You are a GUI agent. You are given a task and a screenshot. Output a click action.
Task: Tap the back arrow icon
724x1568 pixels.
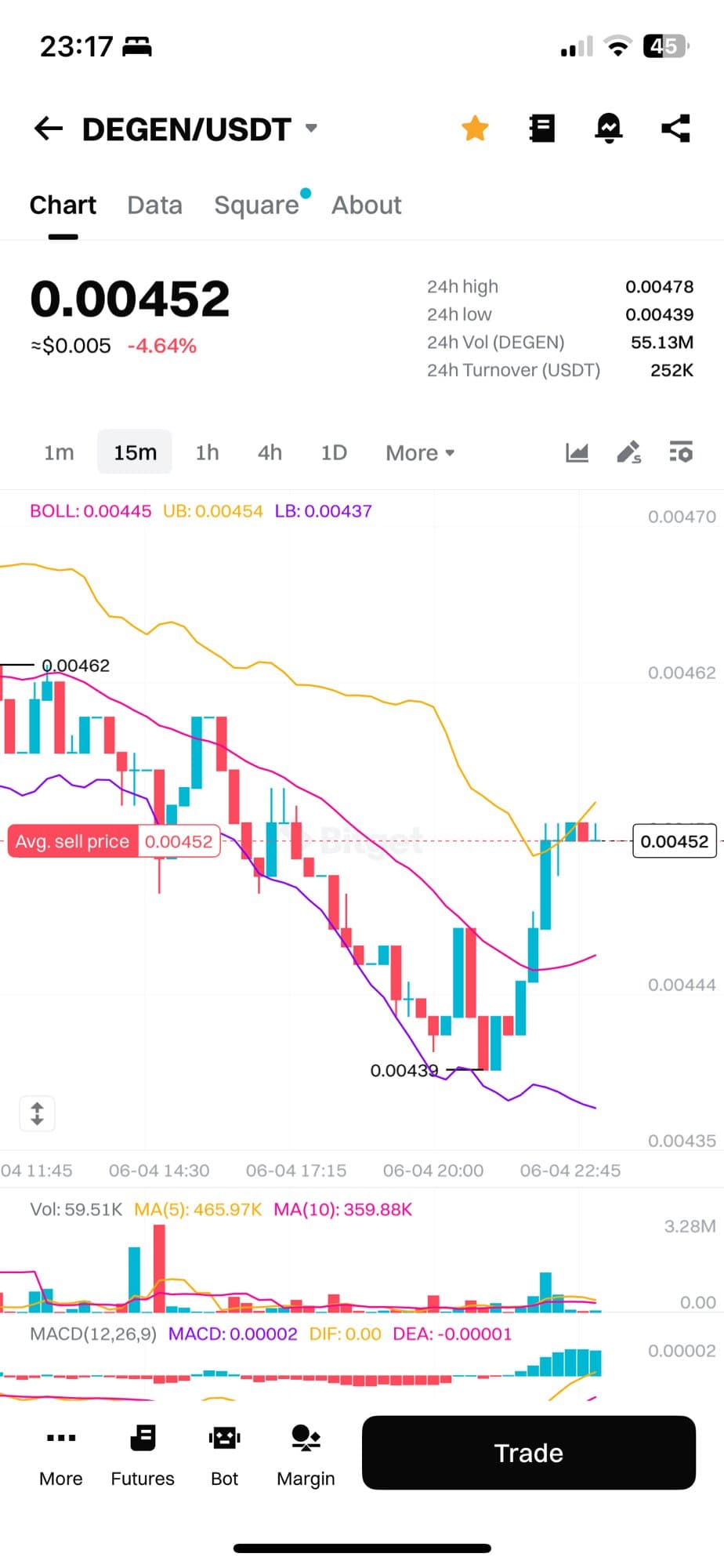click(x=49, y=129)
